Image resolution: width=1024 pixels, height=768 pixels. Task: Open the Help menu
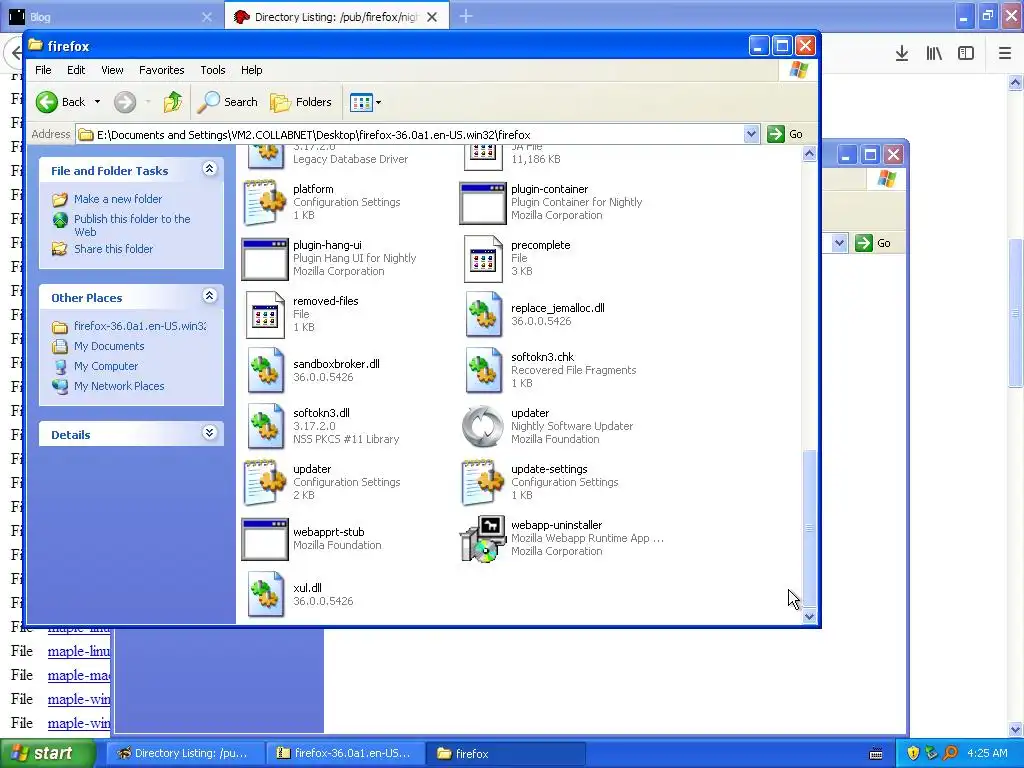pyautogui.click(x=251, y=70)
